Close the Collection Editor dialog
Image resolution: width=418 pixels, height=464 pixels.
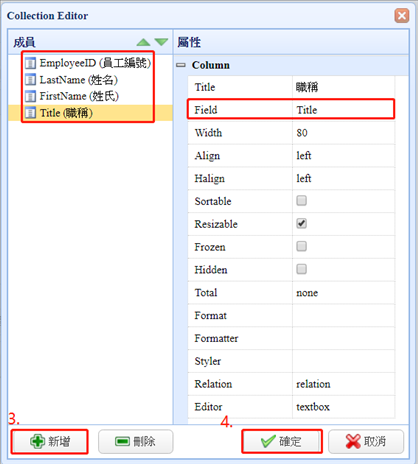click(x=402, y=16)
